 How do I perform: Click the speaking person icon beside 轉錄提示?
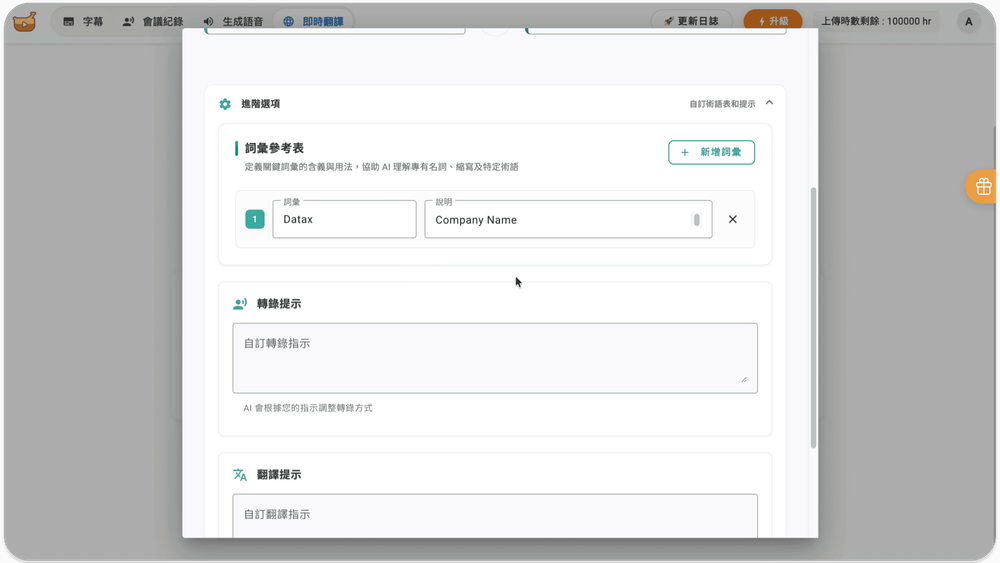[240, 304]
